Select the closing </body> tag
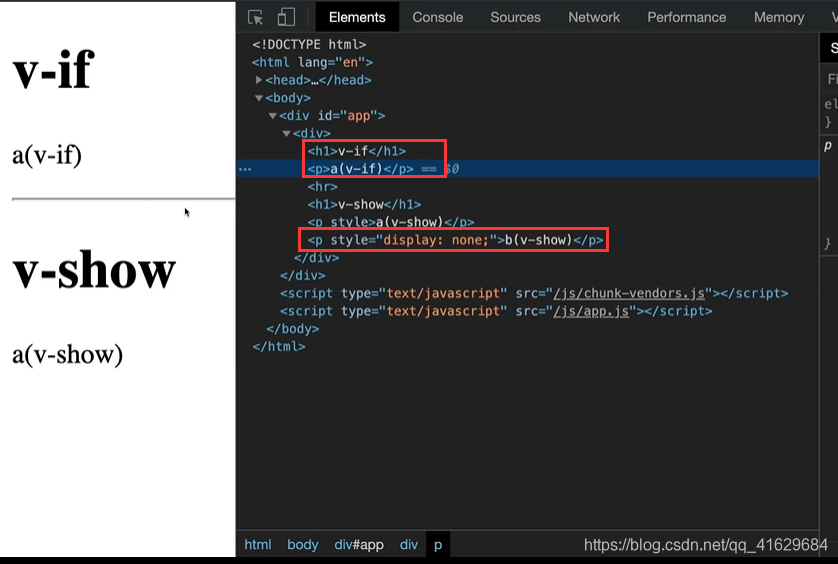This screenshot has height=564, width=838. 293,328
